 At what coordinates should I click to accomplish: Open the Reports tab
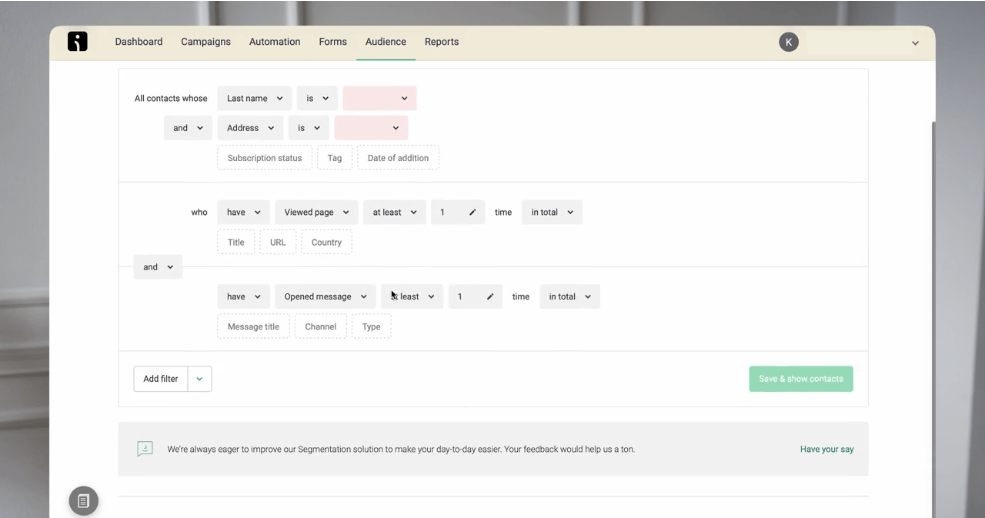click(x=442, y=41)
